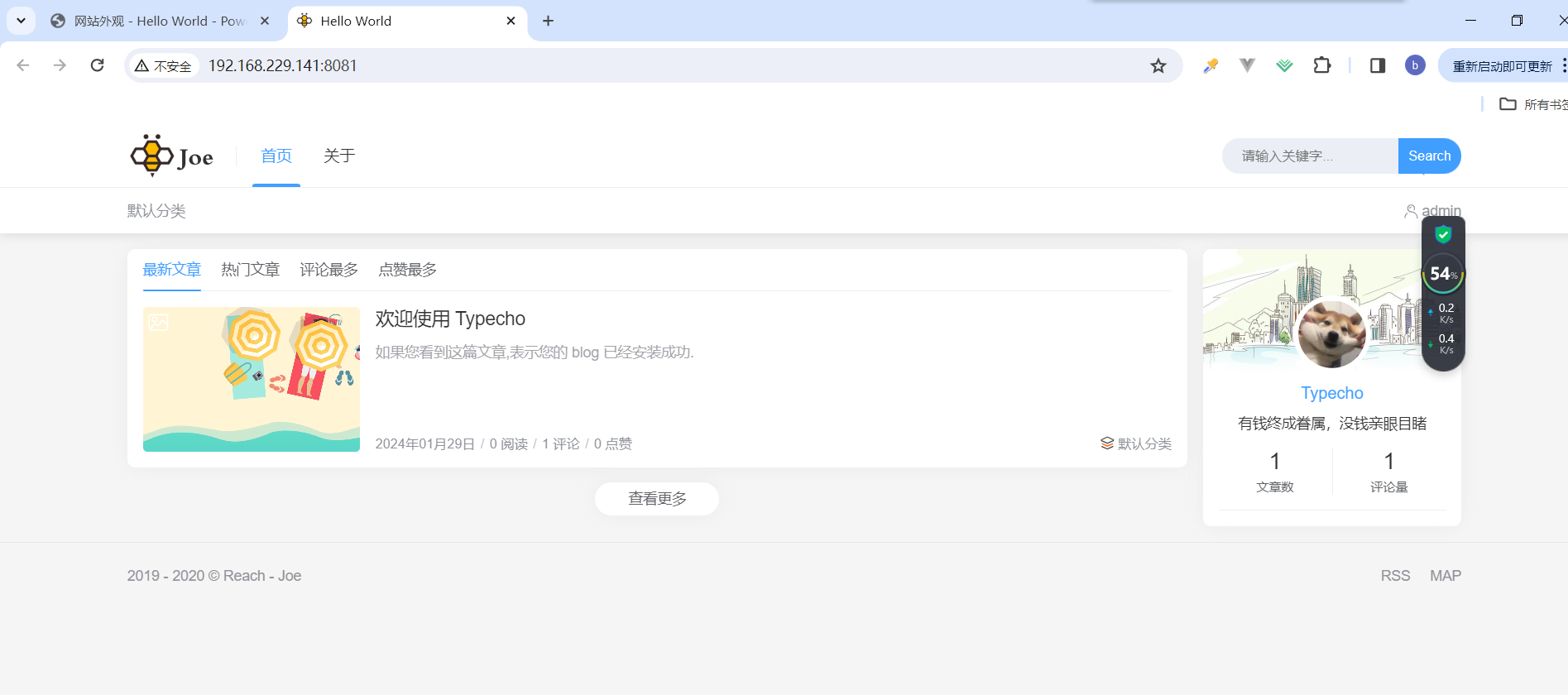Select the 最新文章 tab
The image size is (1568, 695).
click(172, 270)
